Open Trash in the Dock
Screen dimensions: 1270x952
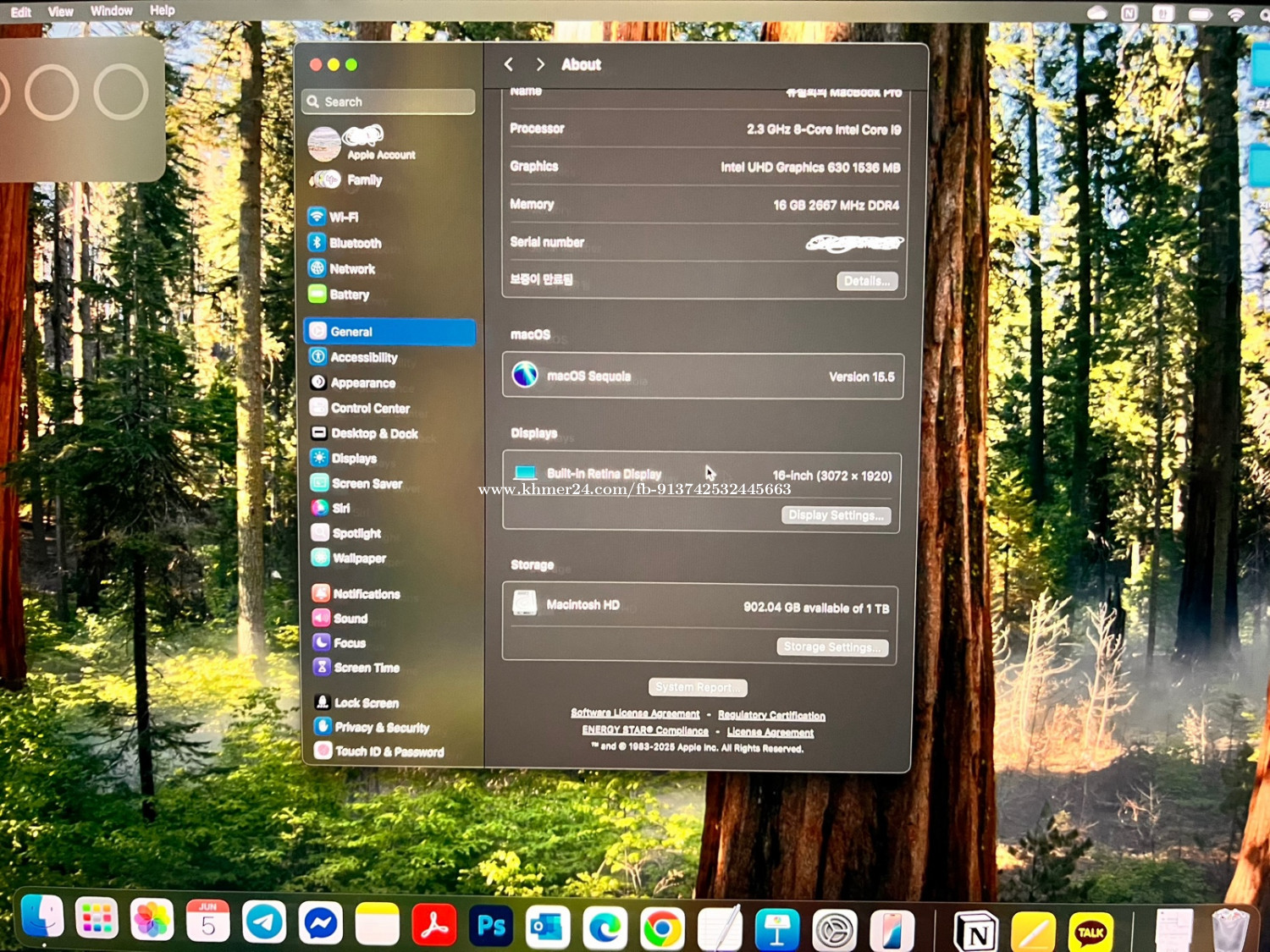(1230, 931)
